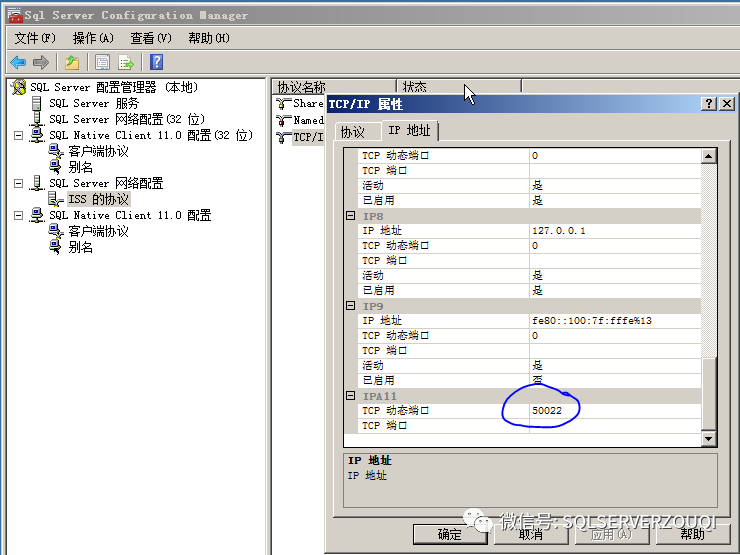Click the 取消 button
This screenshot has width=740, height=555.
pyautogui.click(x=530, y=534)
